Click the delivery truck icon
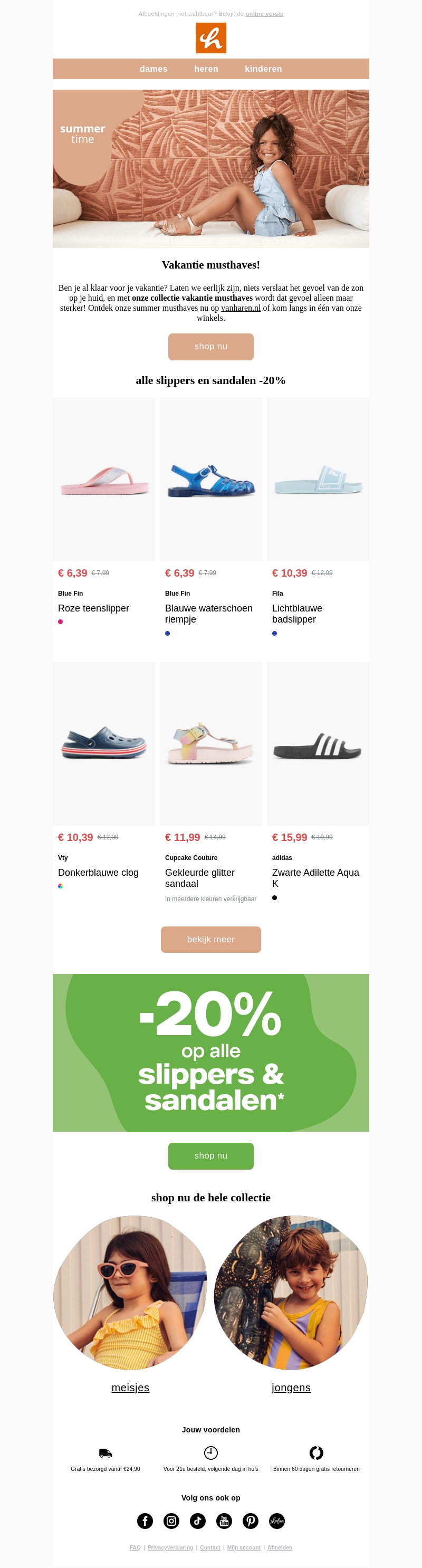The width and height of the screenshot is (422, 1568). [105, 1452]
